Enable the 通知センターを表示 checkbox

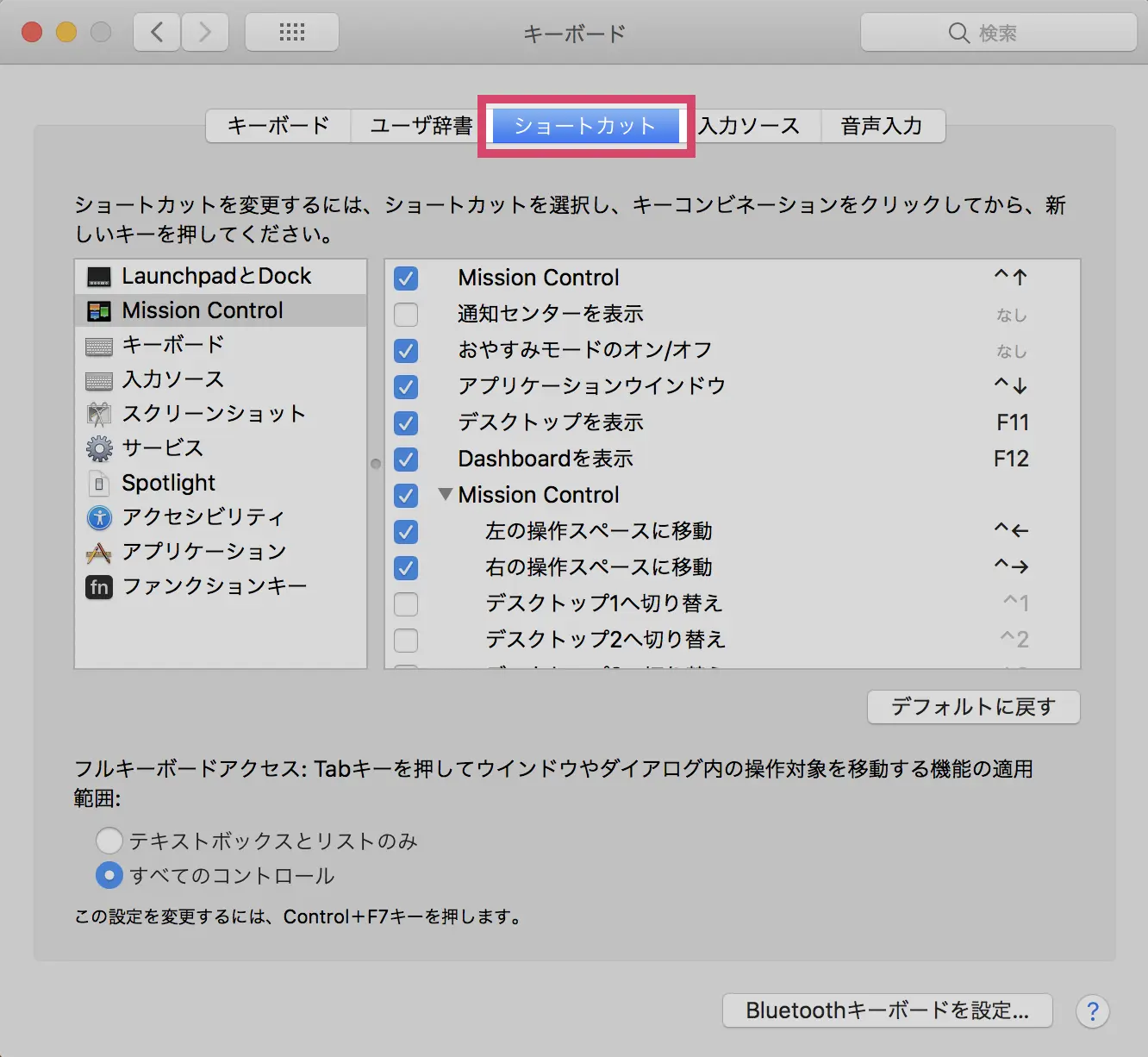coord(406,315)
